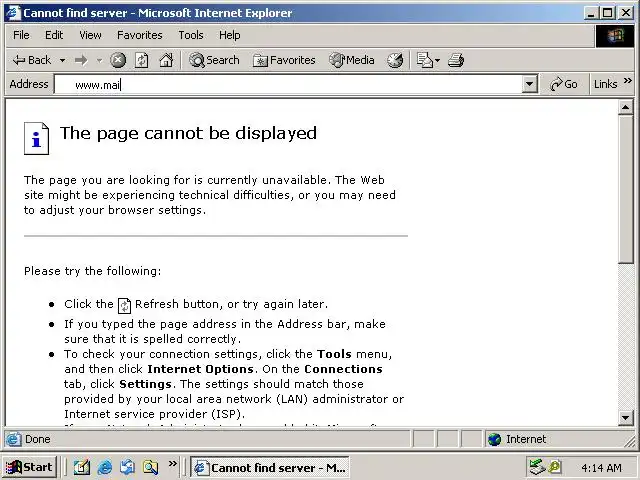
Task: Click the Stop loading icon
Action: [x=118, y=60]
